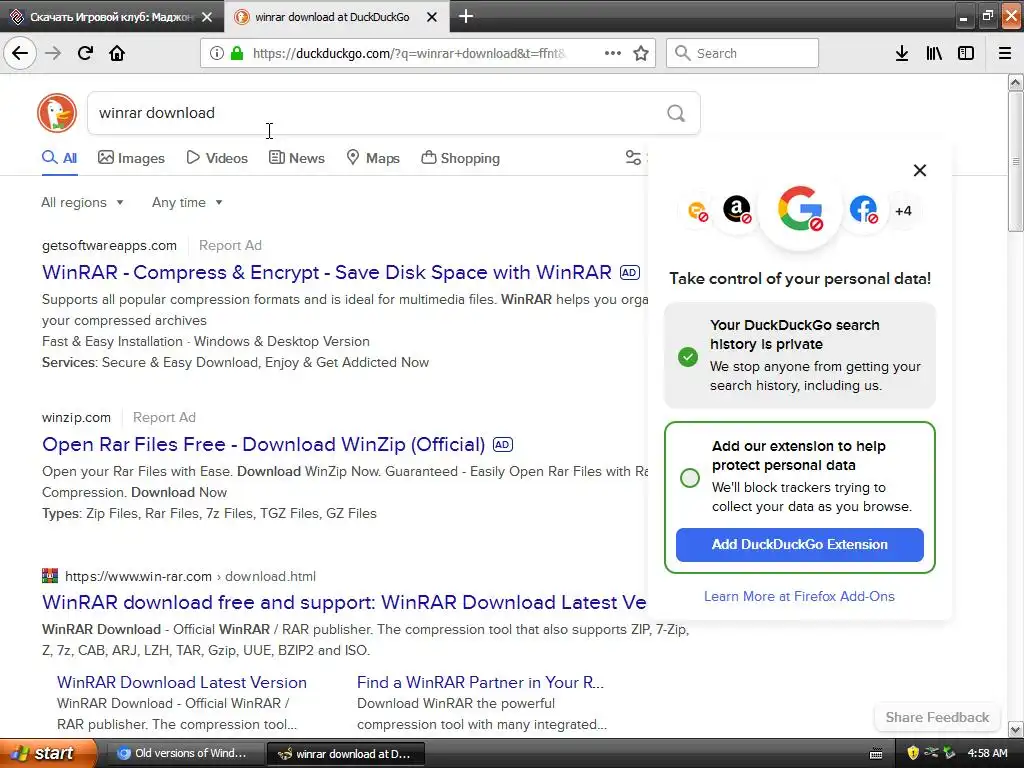Image resolution: width=1024 pixels, height=768 pixels.
Task: Click the forward navigation arrow
Action: click(53, 53)
